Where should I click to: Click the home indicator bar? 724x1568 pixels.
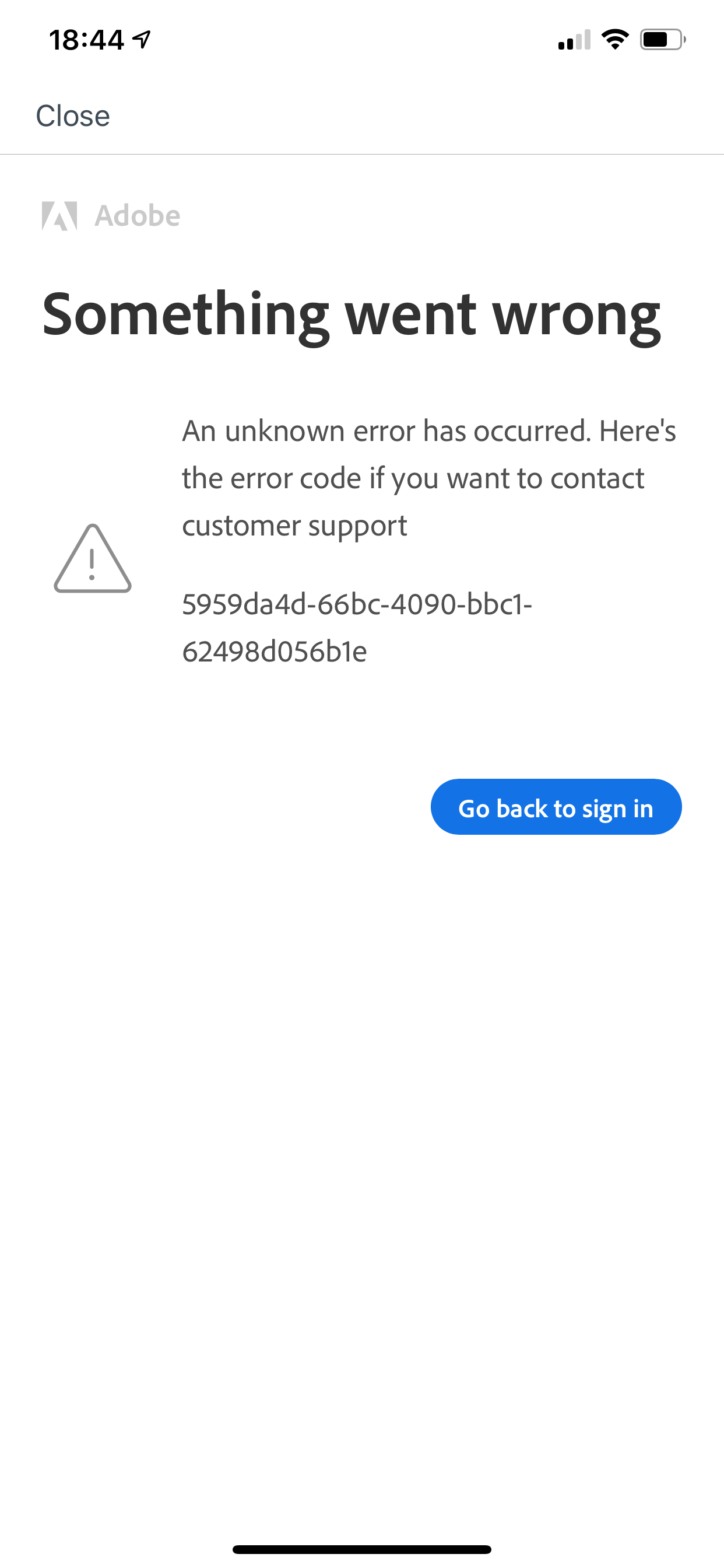(362, 1549)
